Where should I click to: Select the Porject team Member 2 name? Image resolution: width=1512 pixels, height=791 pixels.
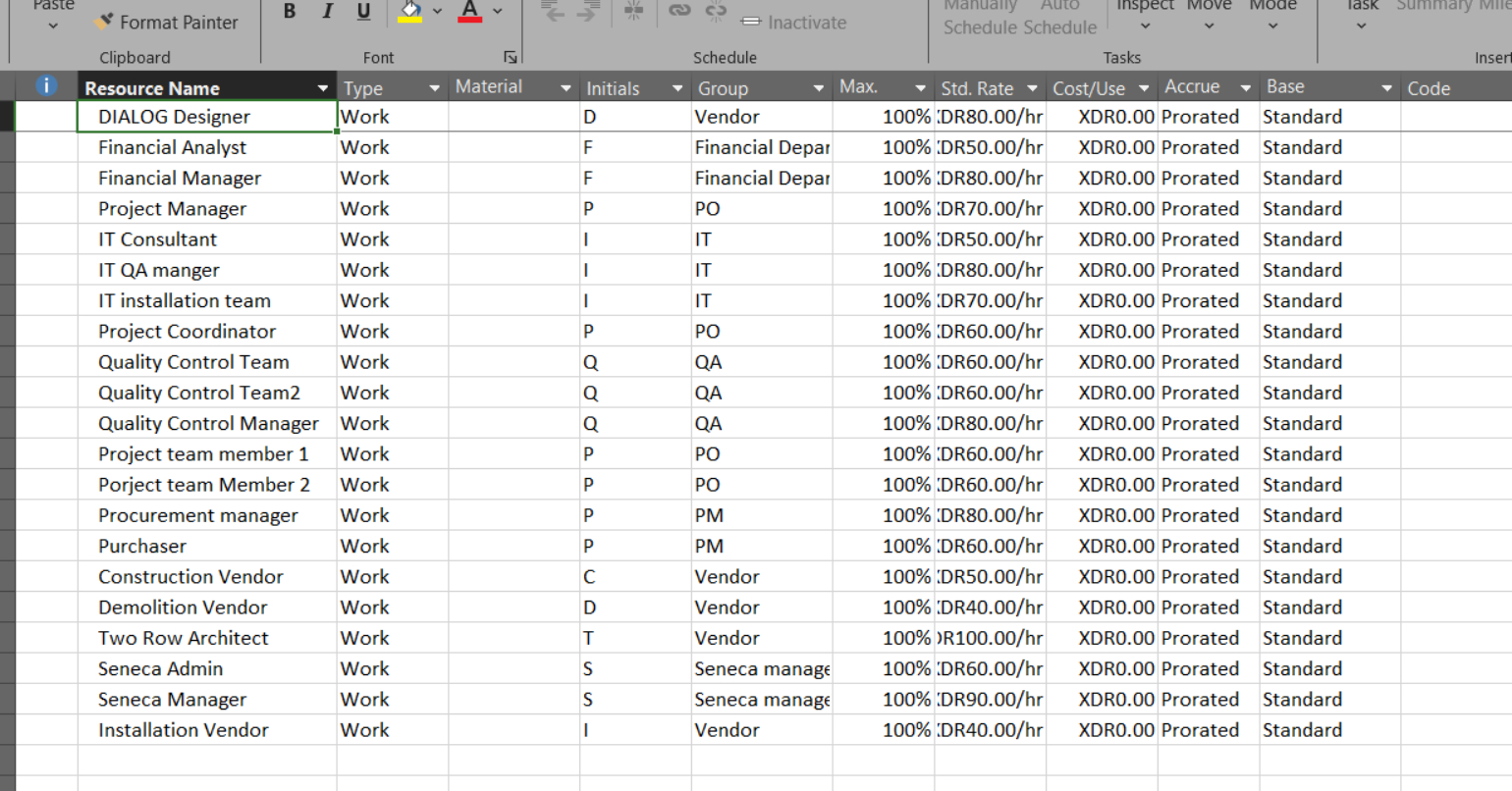click(204, 485)
